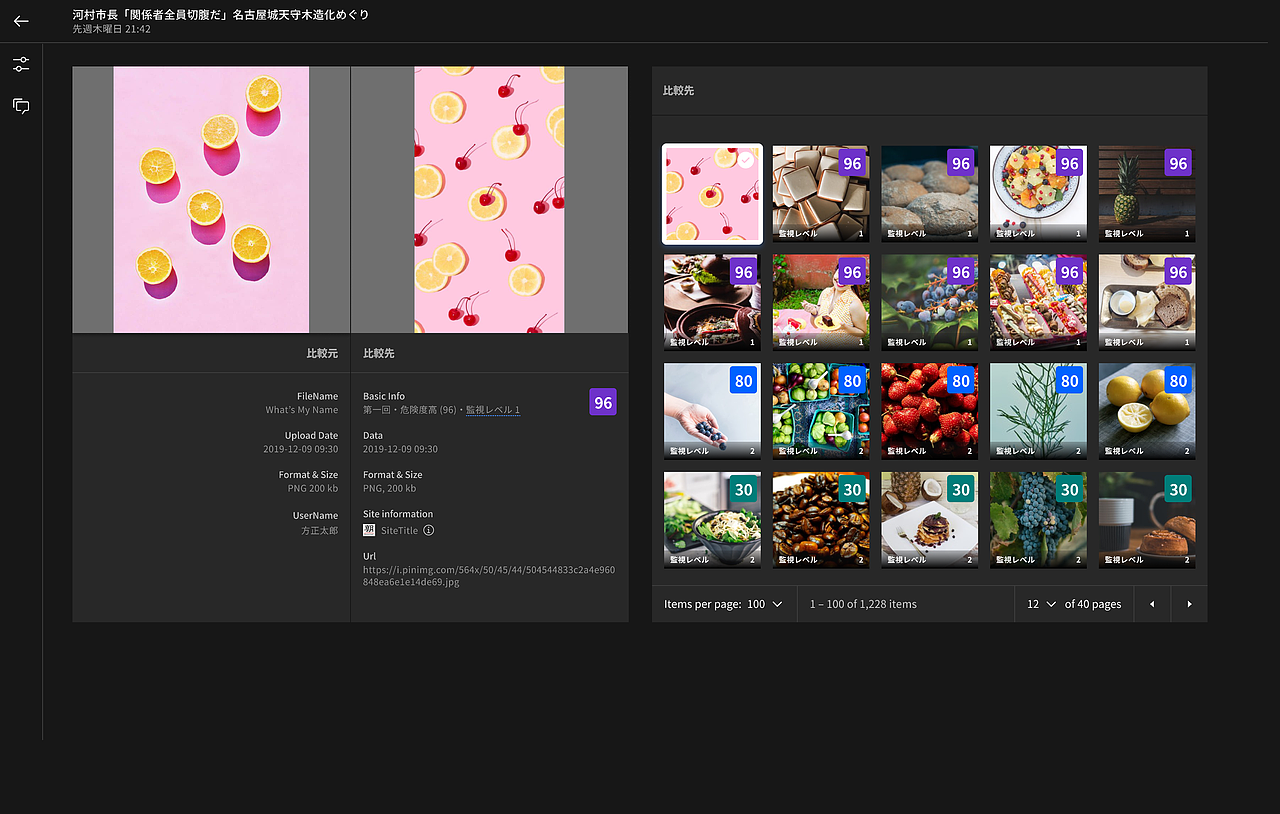Select the noodle salad bowl thumbnail
1280x814 pixels.
pyautogui.click(x=712, y=520)
